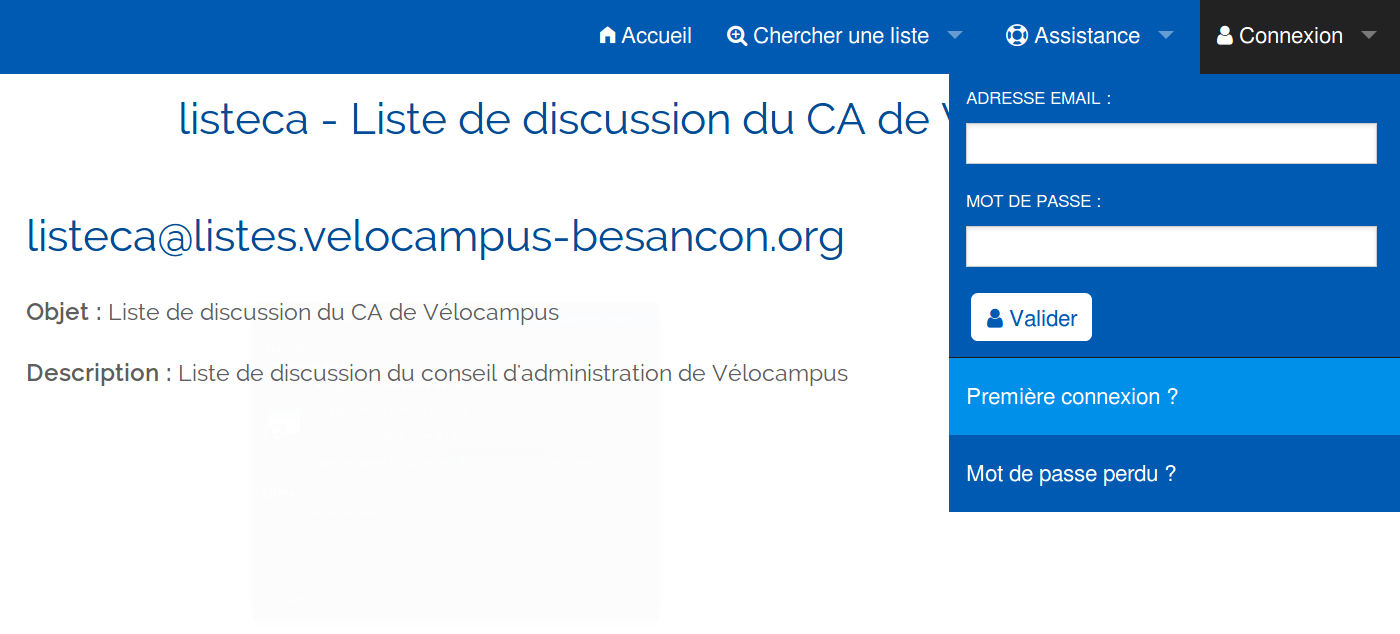Image resolution: width=1400 pixels, height=634 pixels.
Task: Click the user icon beside Connexion
Action: tap(1225, 36)
